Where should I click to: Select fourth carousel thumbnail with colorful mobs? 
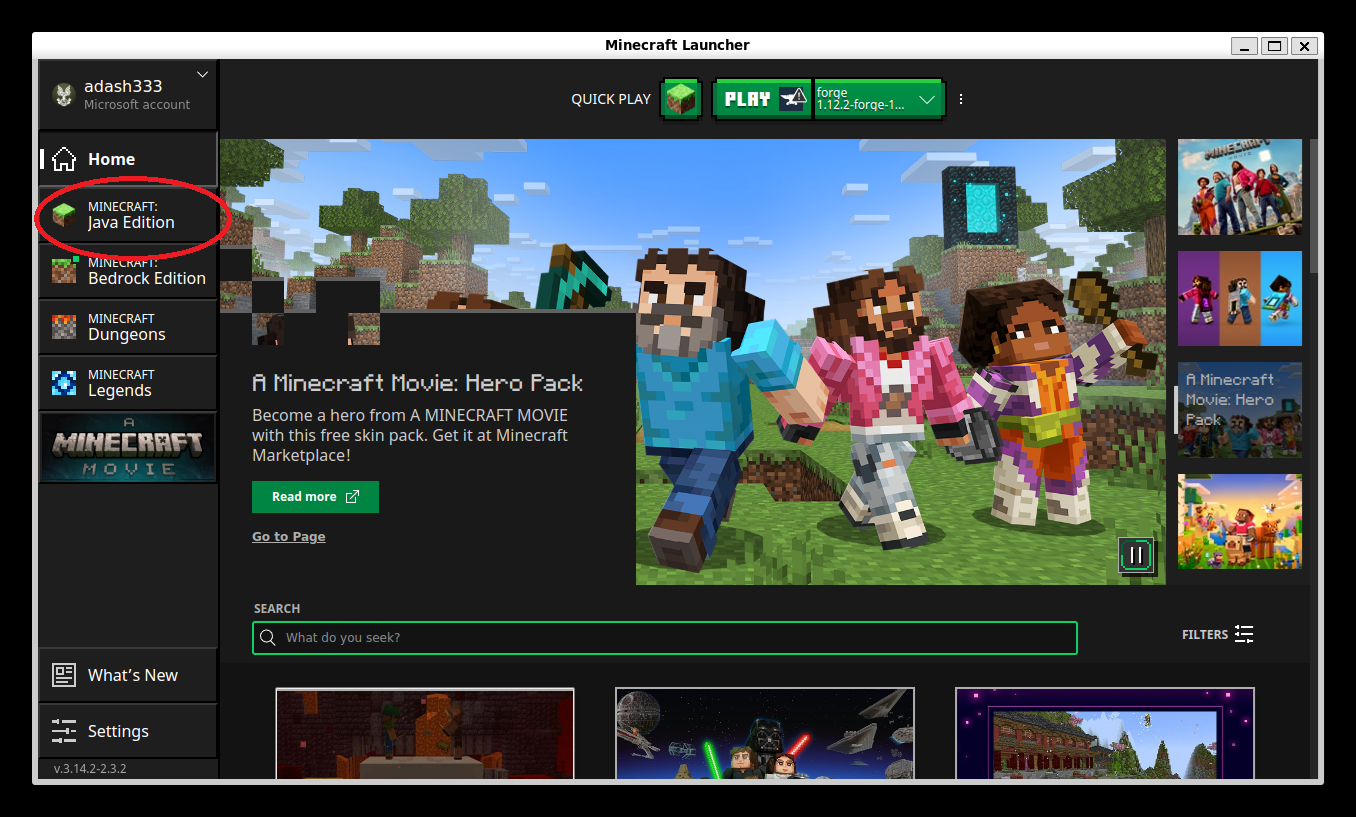coord(1239,522)
